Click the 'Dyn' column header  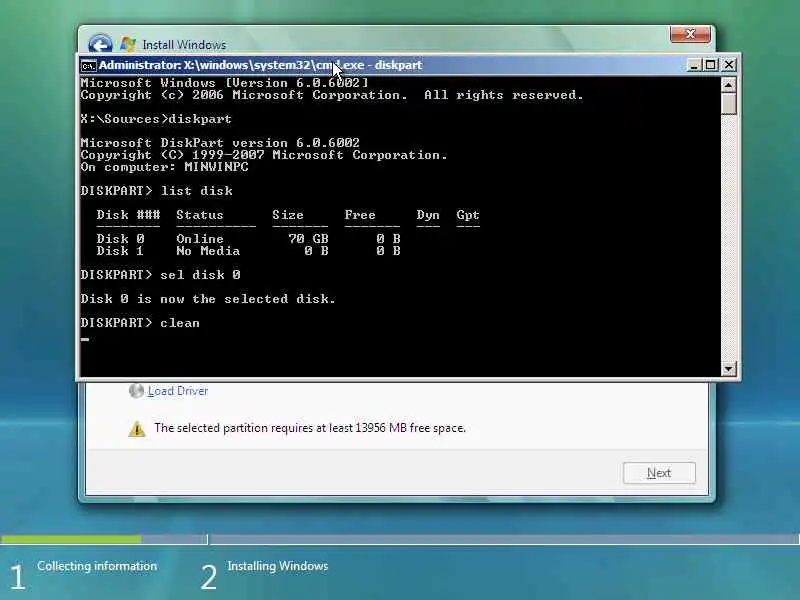coord(428,215)
